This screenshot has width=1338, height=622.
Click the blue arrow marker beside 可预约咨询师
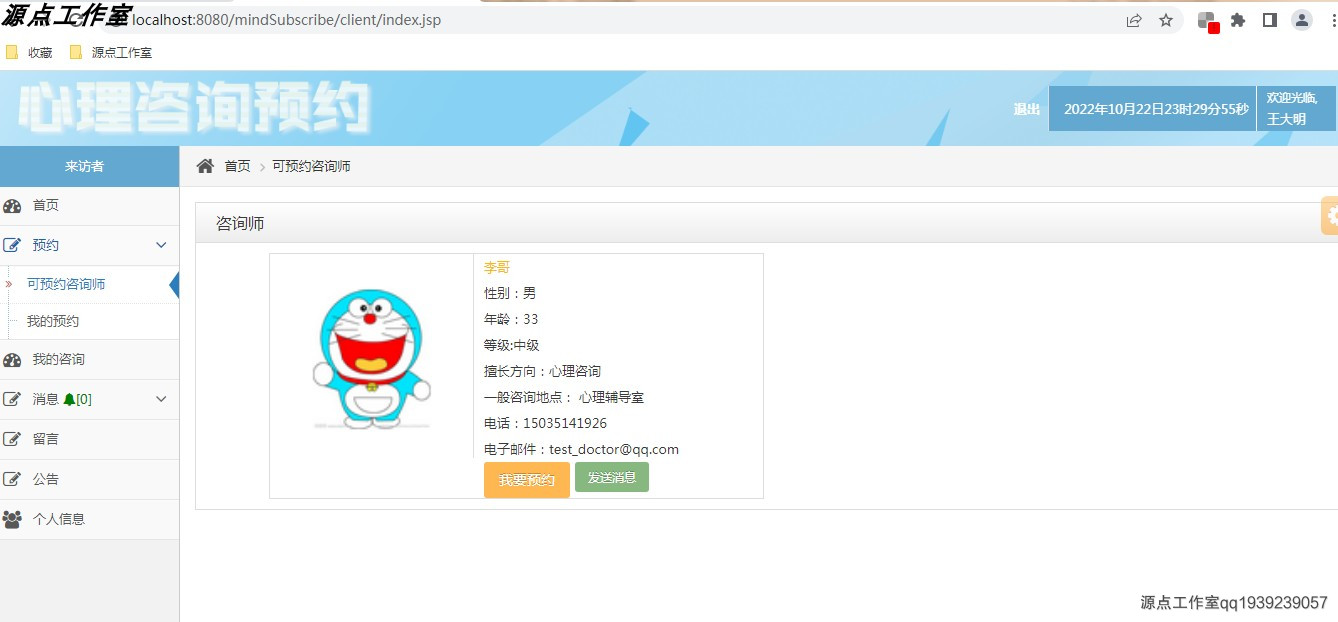click(x=176, y=284)
